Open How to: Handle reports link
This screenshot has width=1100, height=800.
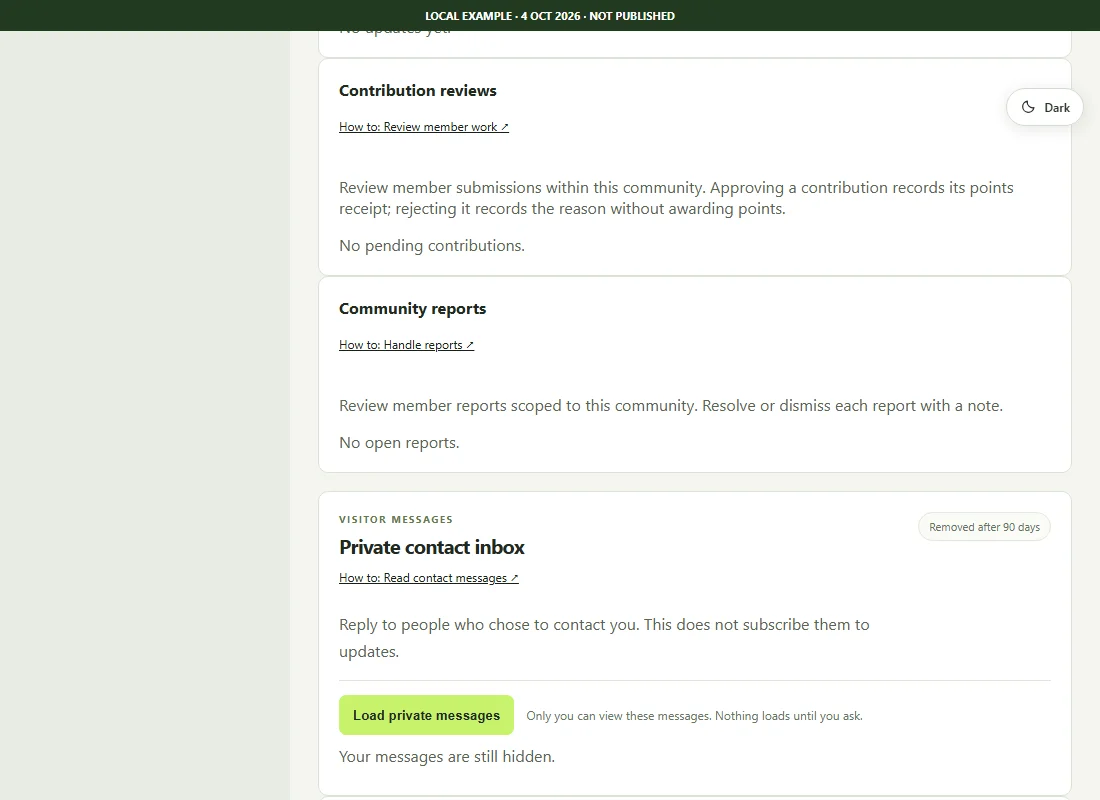[x=406, y=345]
